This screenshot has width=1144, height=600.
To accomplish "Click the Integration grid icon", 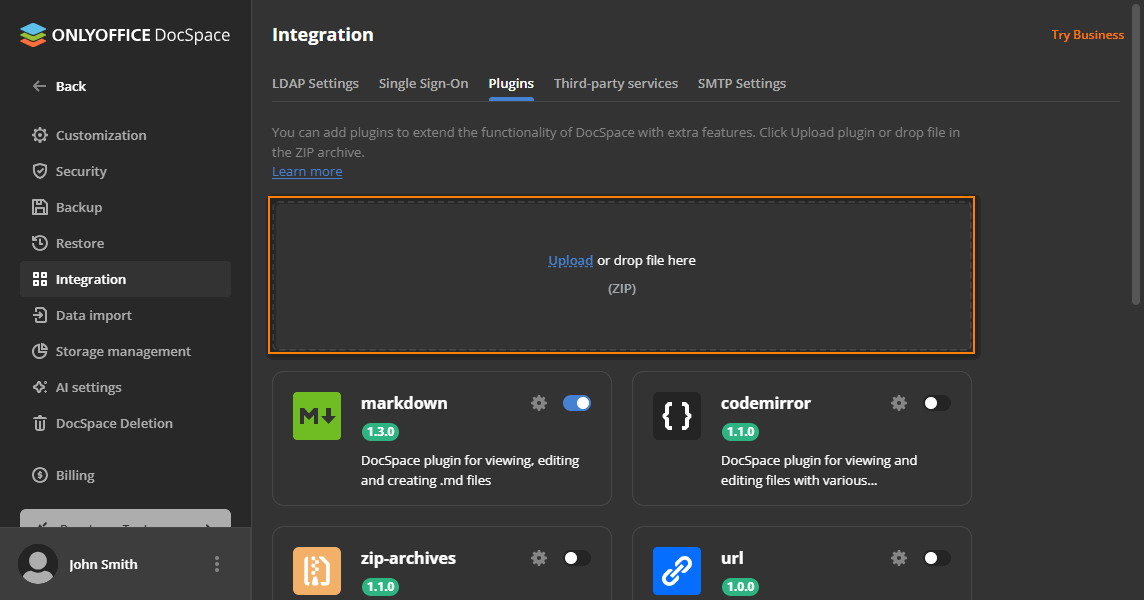I will pos(39,279).
